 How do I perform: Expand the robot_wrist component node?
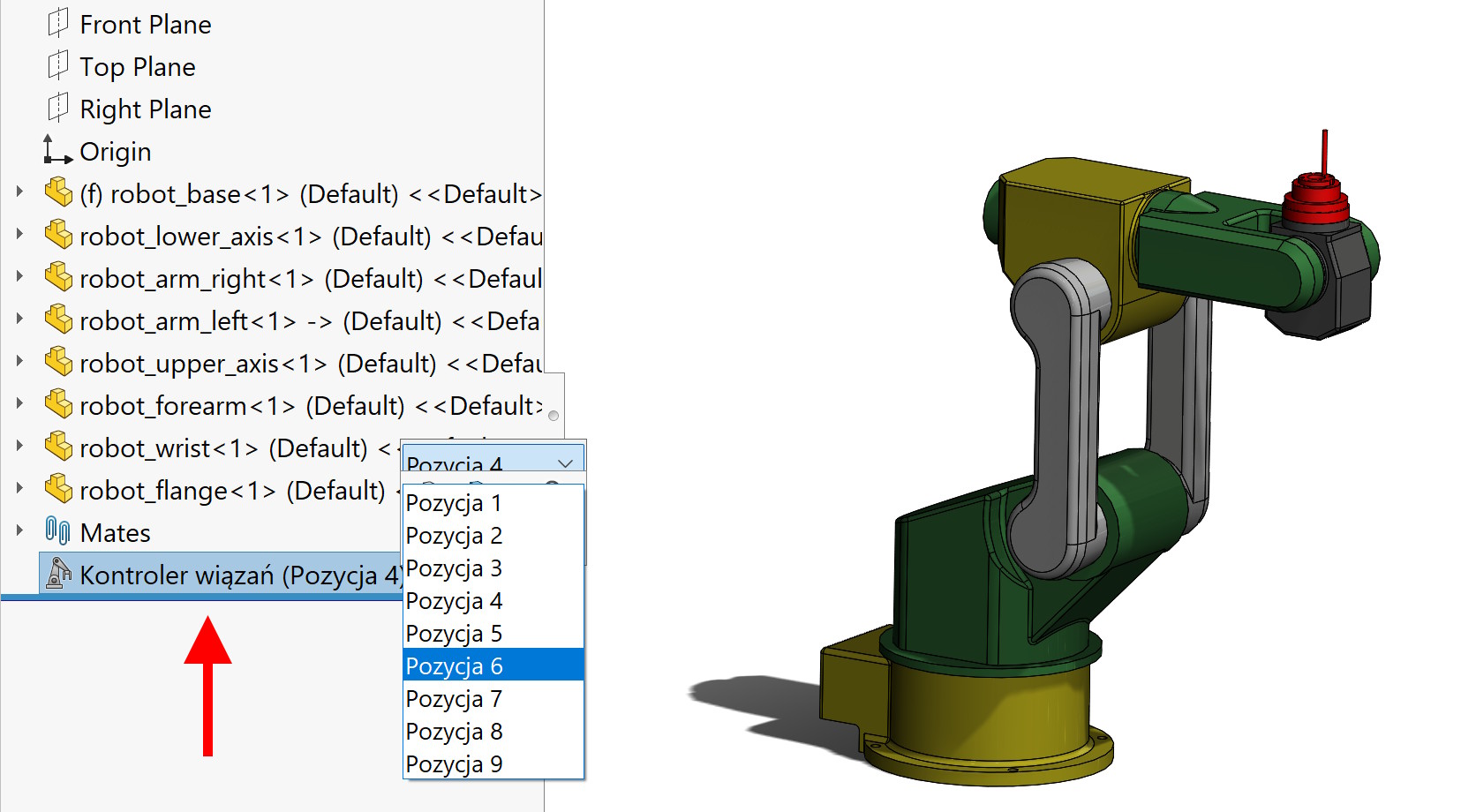[19, 446]
